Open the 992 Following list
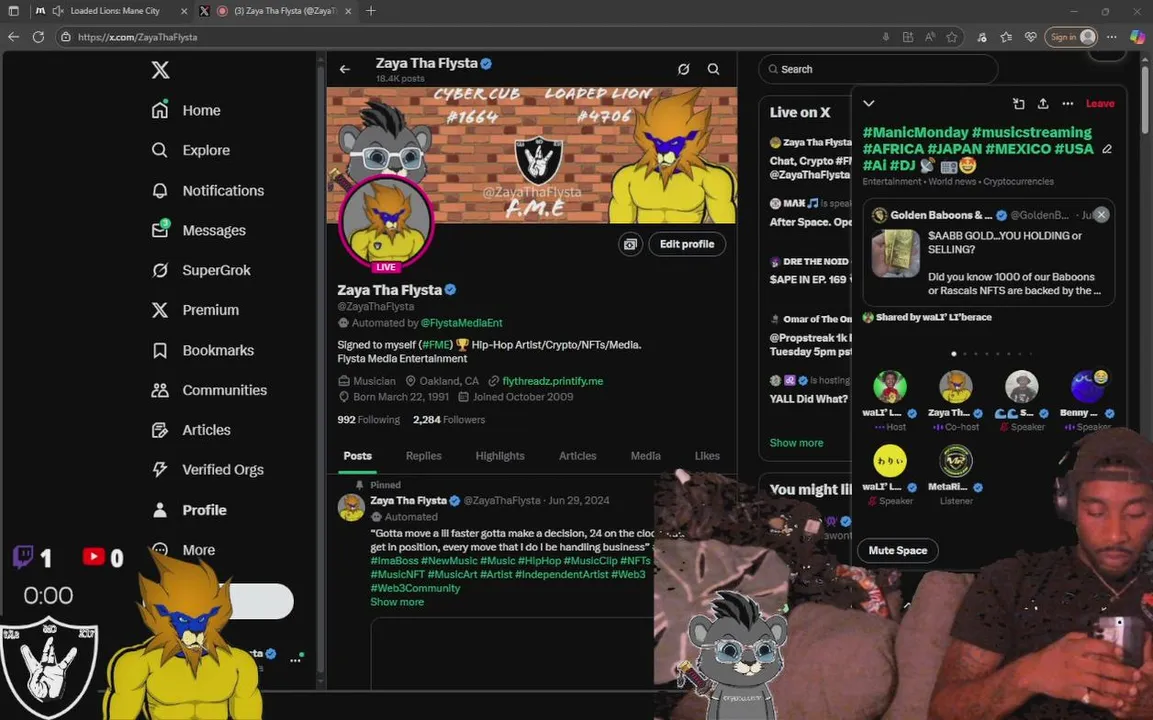This screenshot has height=720, width=1153. [368, 420]
